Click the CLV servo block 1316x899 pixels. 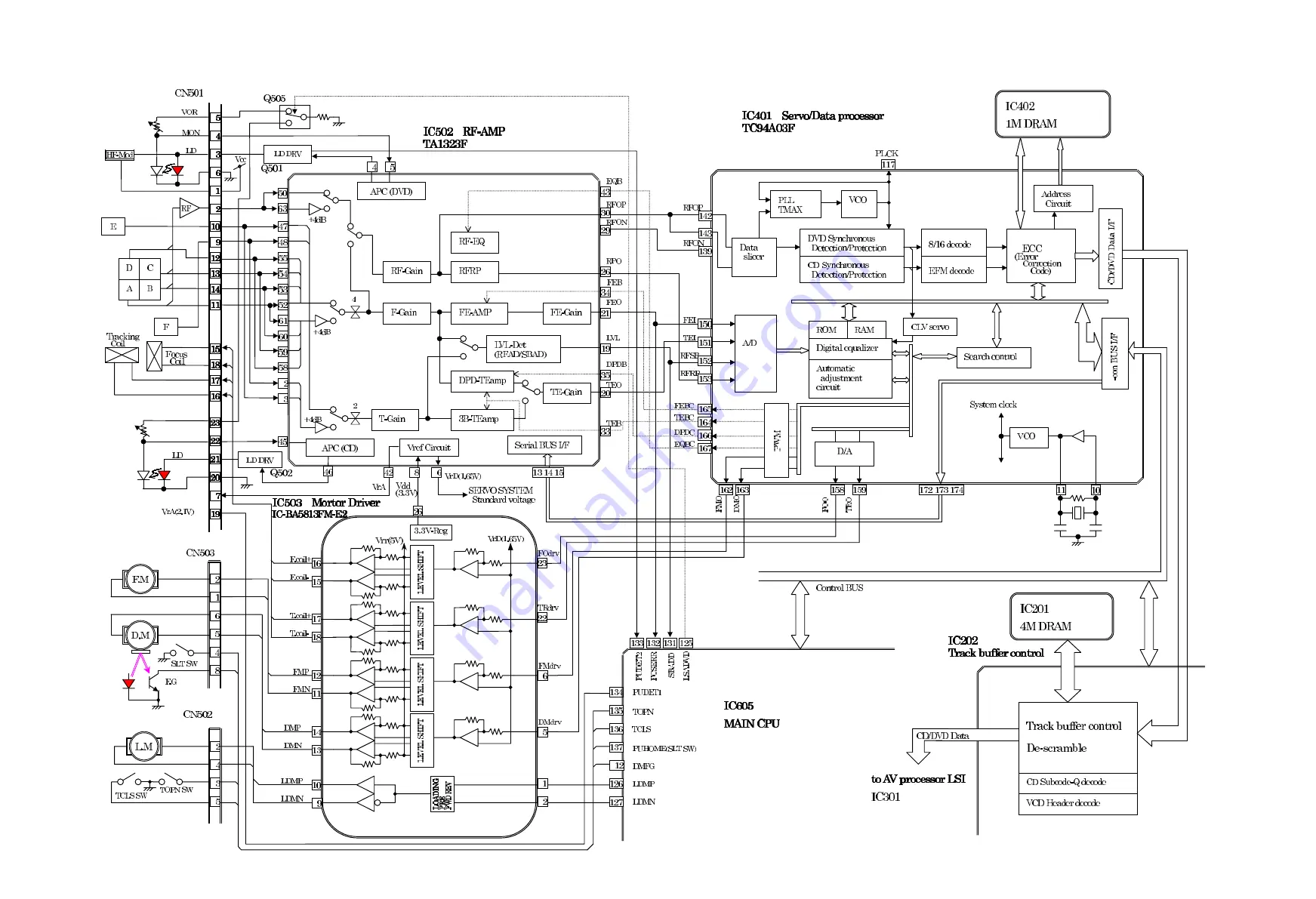click(x=930, y=327)
